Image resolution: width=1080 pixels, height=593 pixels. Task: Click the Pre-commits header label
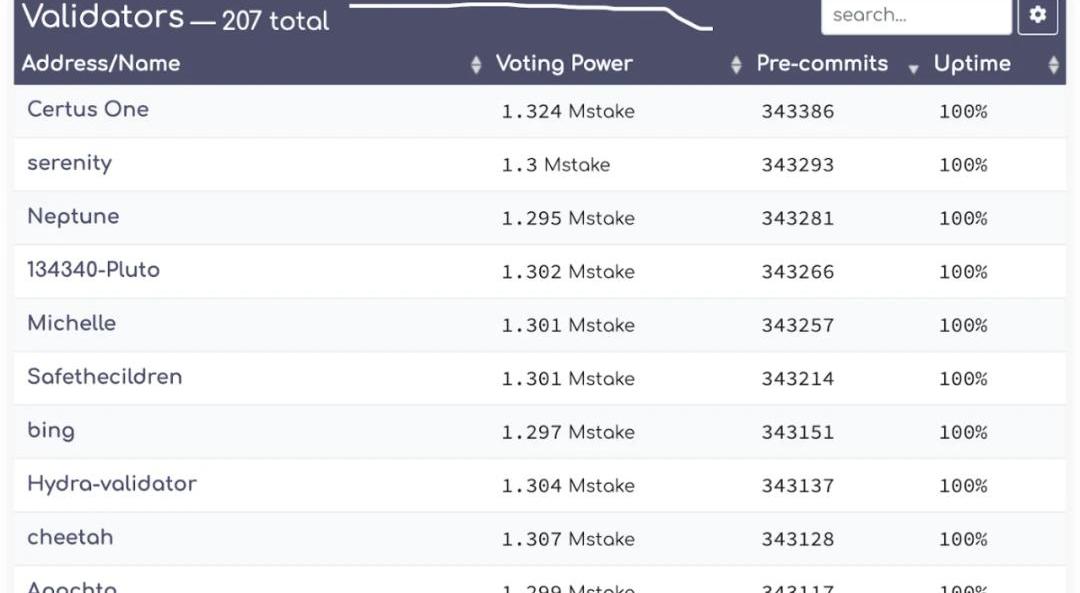822,63
